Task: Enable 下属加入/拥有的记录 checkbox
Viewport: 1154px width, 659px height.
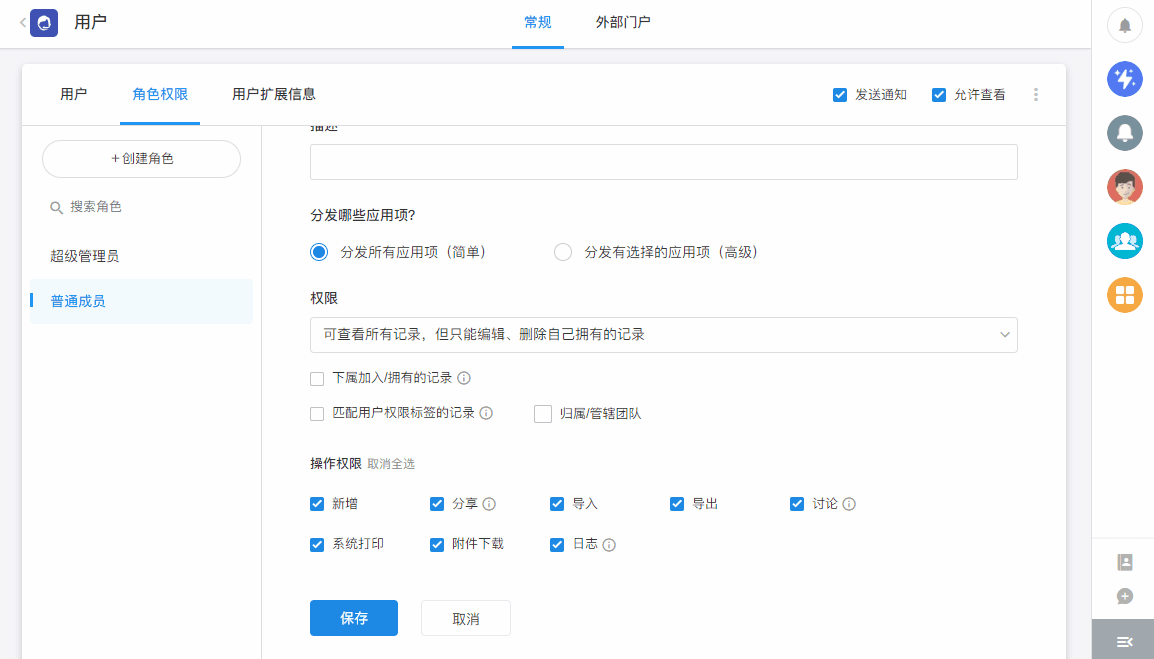Action: 317,379
